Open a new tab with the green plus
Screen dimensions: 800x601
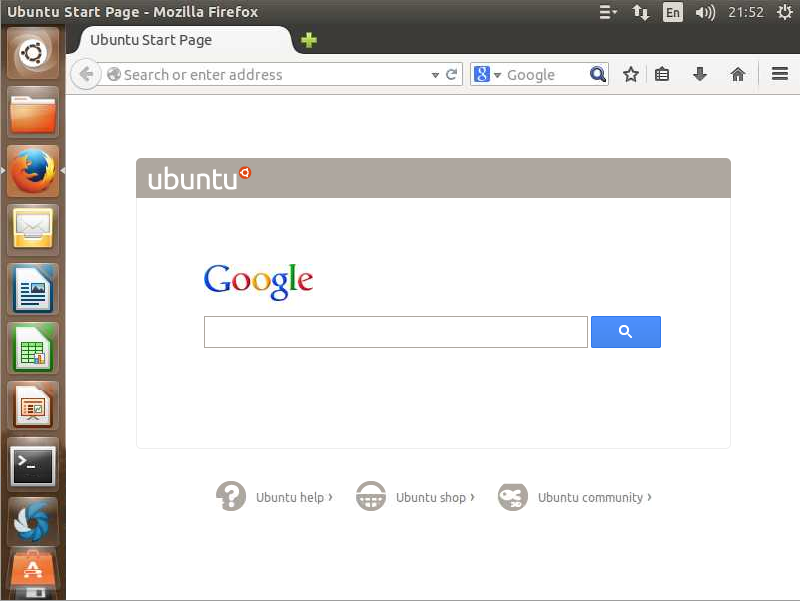[x=309, y=40]
